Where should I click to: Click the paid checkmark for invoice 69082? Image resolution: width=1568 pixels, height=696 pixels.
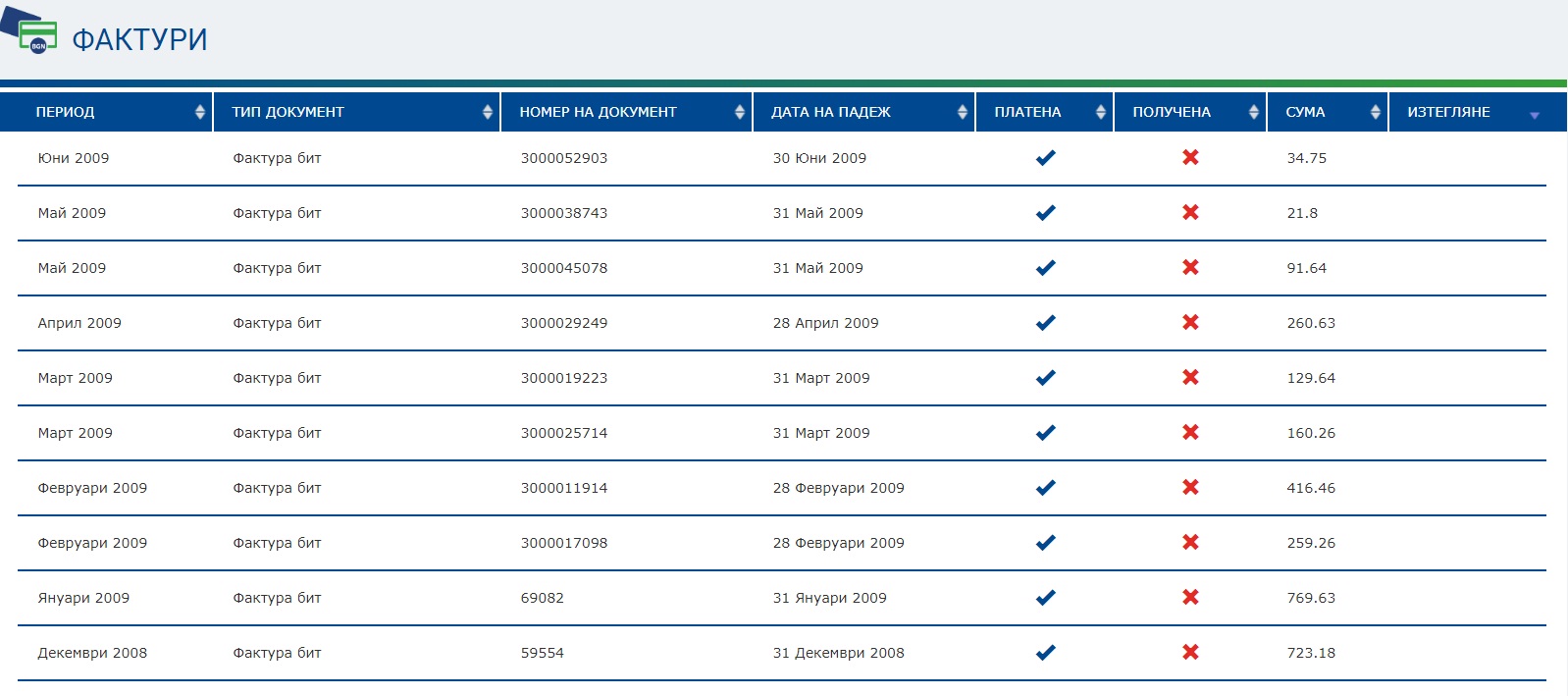(1046, 598)
